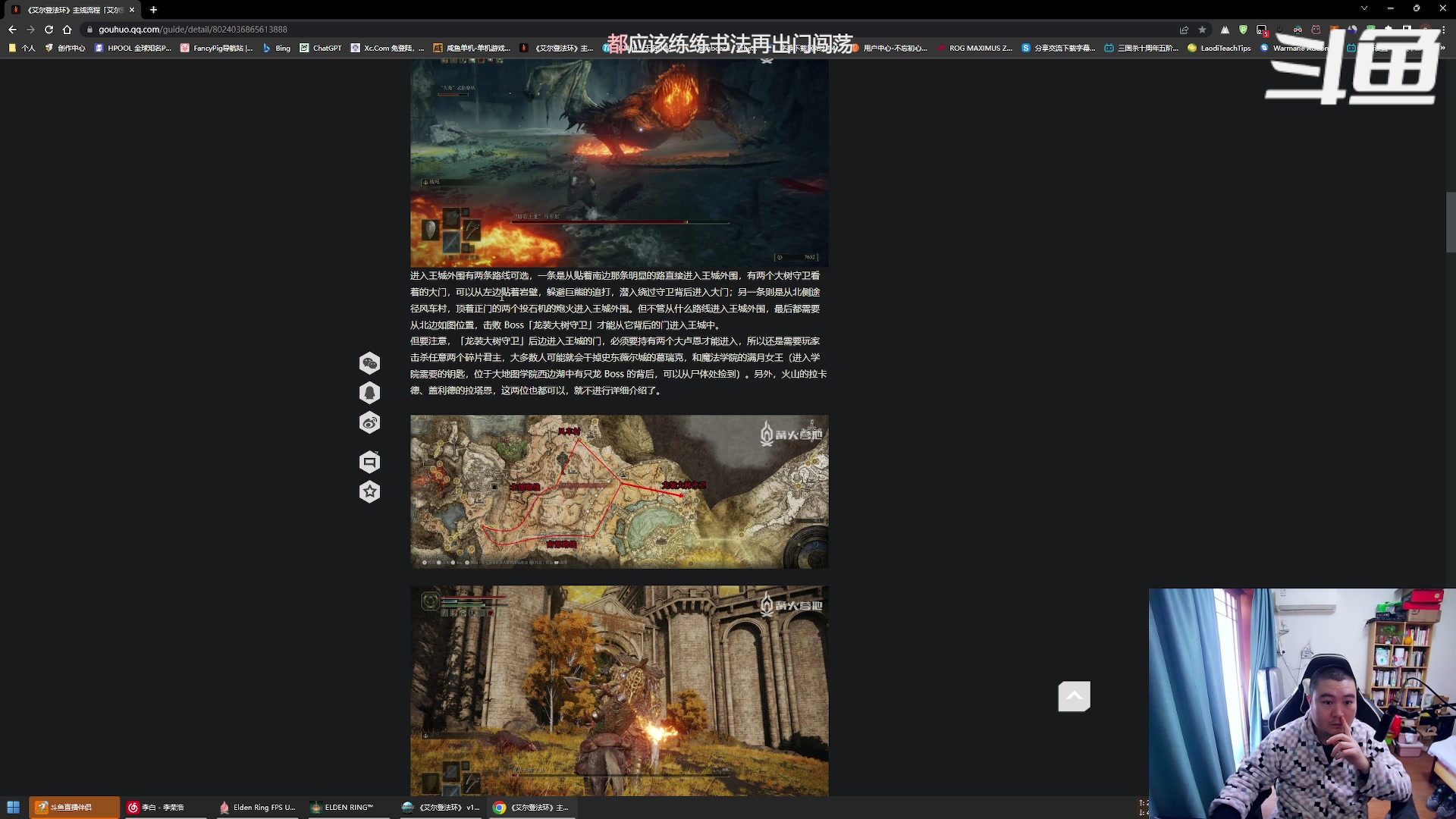Switch to Elden Ring FPS Unlocker in taskbar
The image size is (1456, 819).
(x=256, y=808)
